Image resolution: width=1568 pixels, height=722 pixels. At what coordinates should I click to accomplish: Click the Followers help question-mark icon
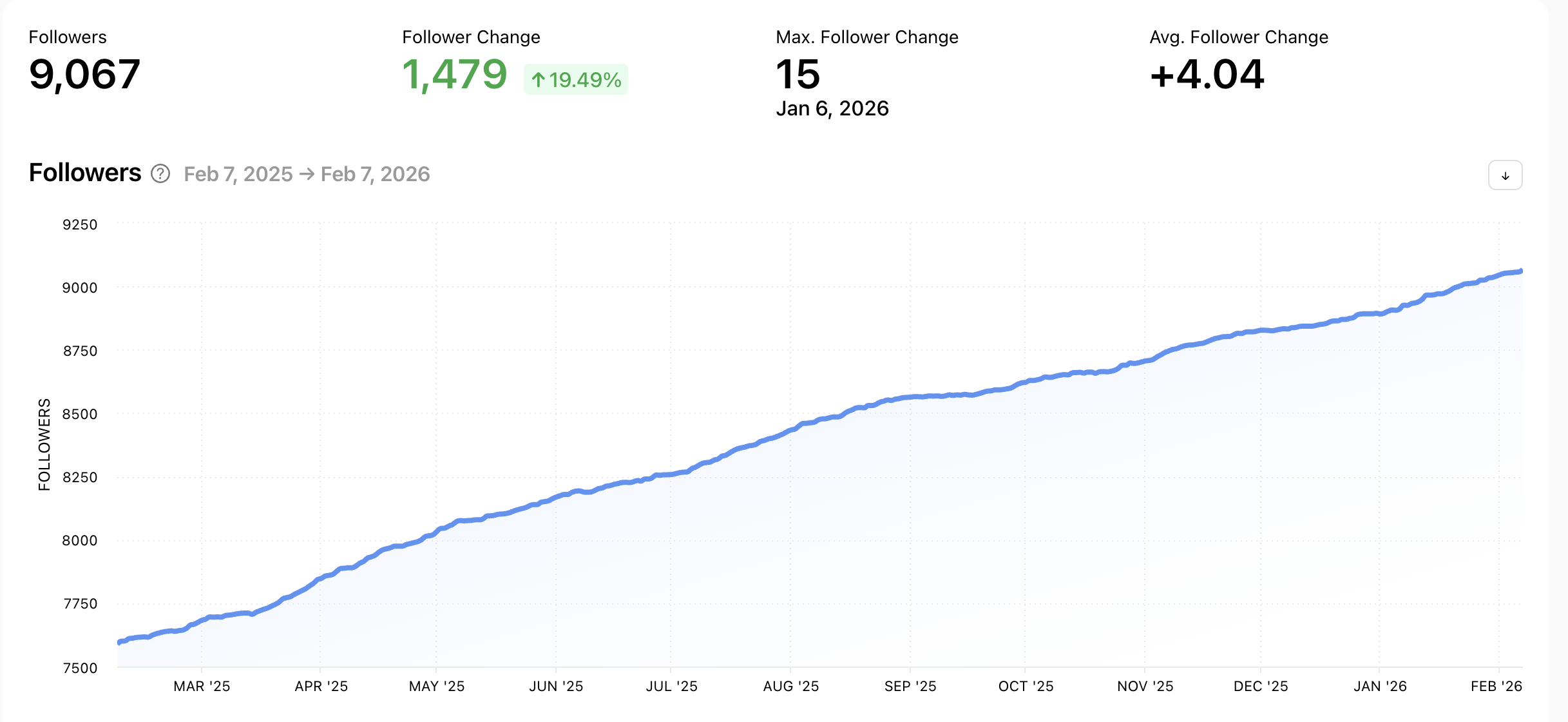point(160,174)
